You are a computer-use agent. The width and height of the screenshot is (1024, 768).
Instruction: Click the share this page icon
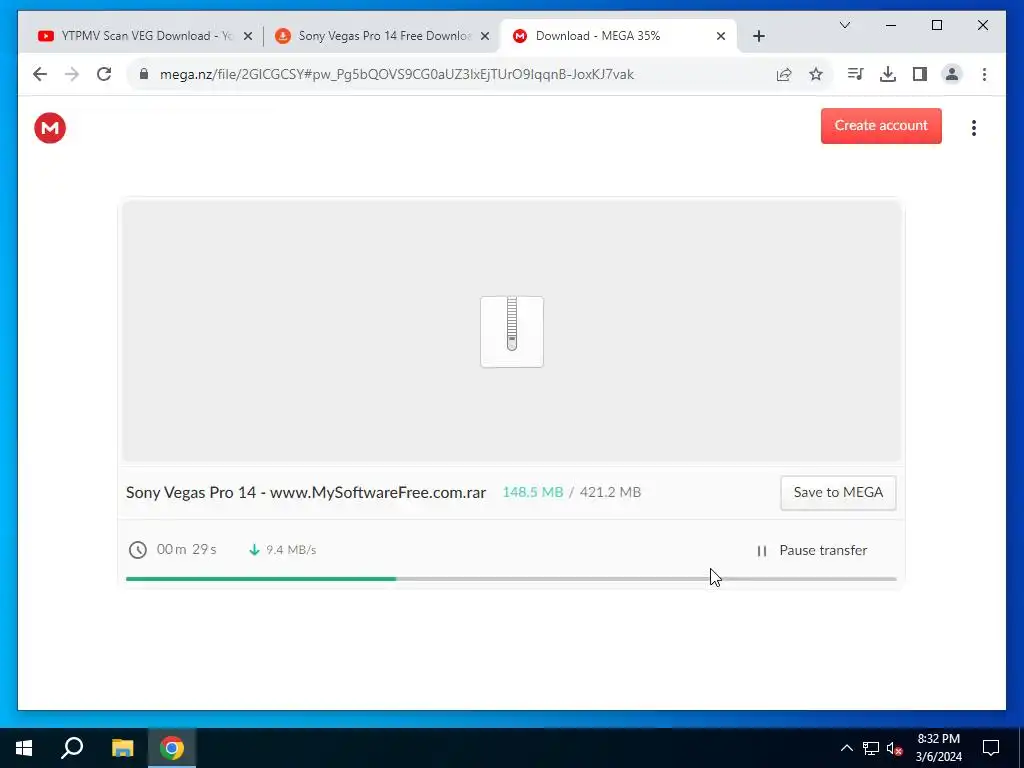[x=784, y=74]
